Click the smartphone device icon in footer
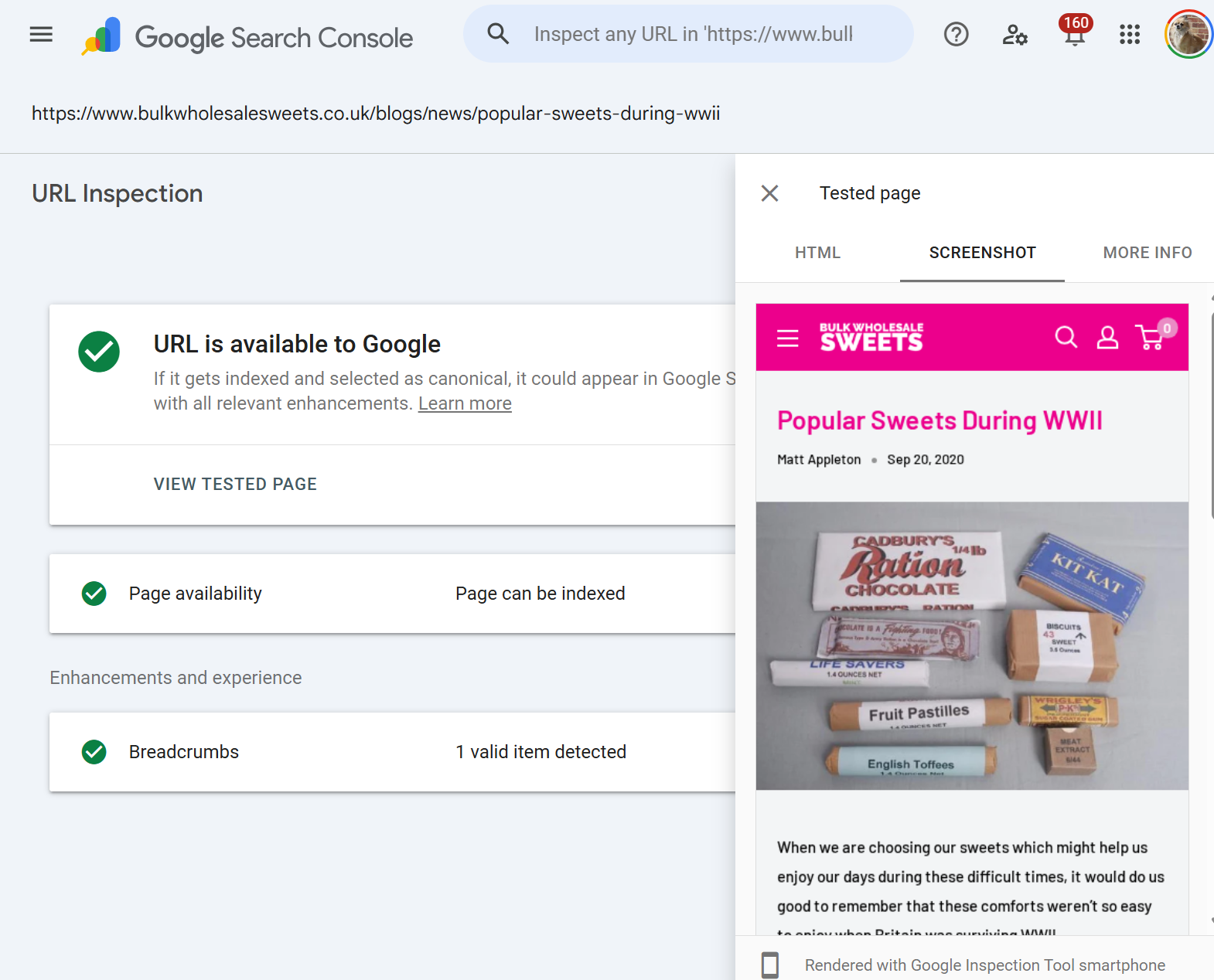The image size is (1214, 980). (x=769, y=965)
